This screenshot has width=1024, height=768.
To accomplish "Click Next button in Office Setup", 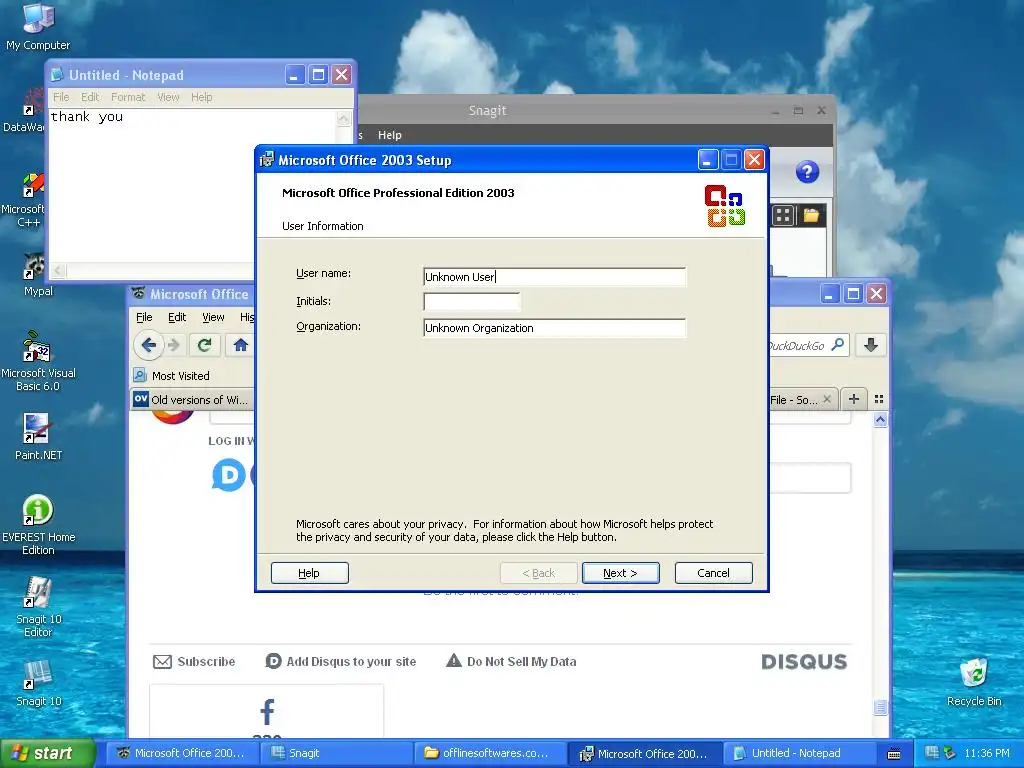I will [x=620, y=573].
